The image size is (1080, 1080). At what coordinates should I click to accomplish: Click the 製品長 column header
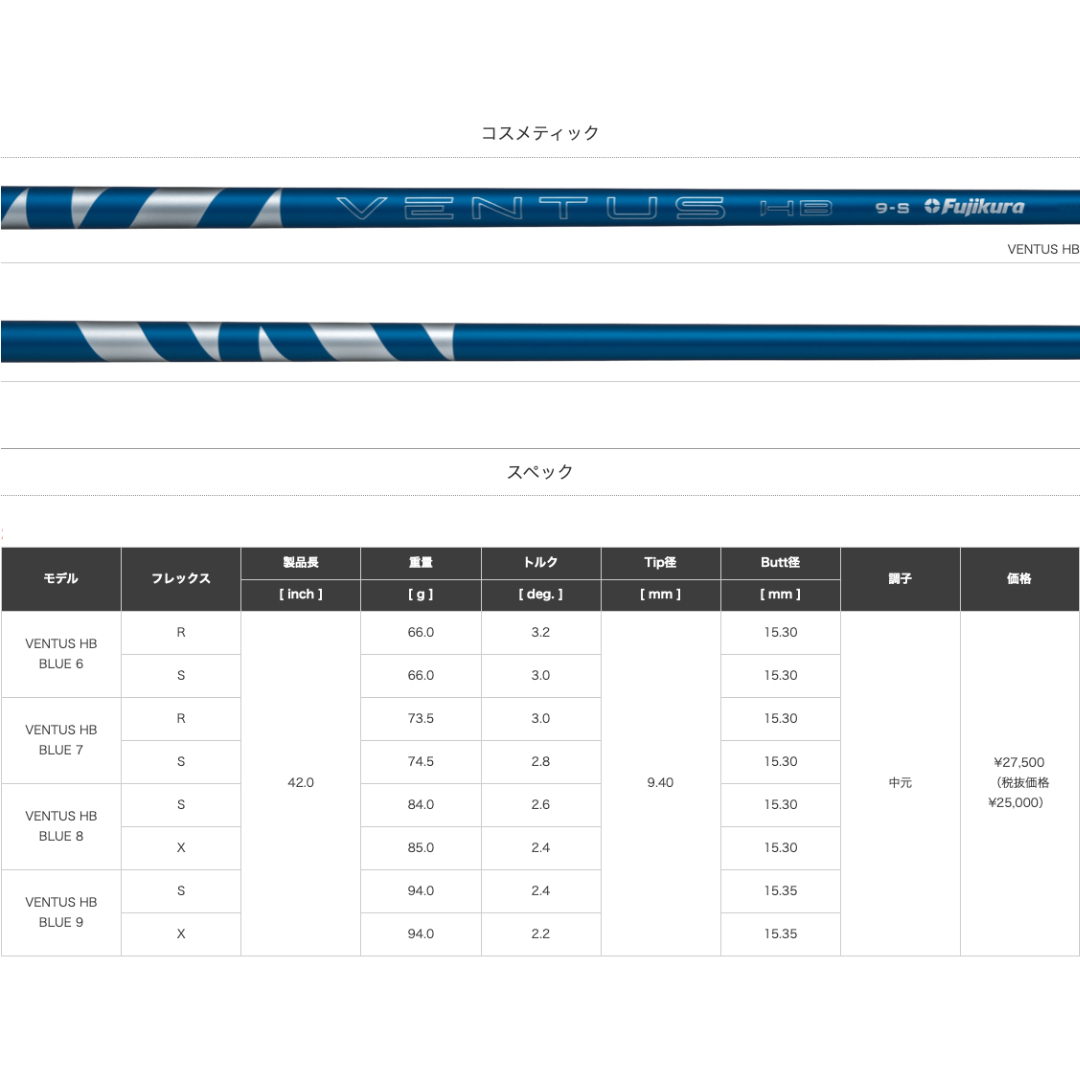click(300, 562)
